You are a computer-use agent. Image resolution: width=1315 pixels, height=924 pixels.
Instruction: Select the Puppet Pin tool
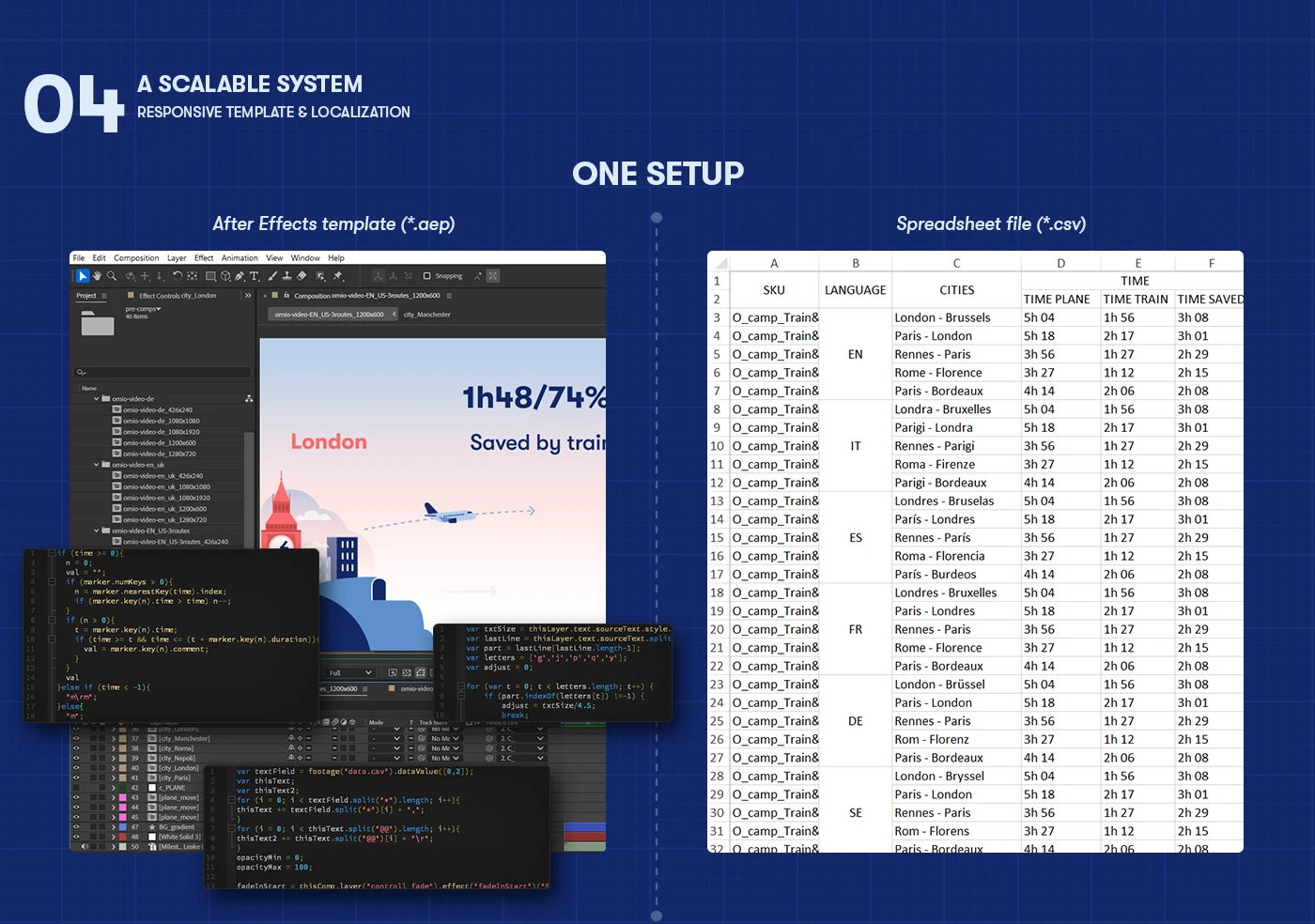click(338, 276)
